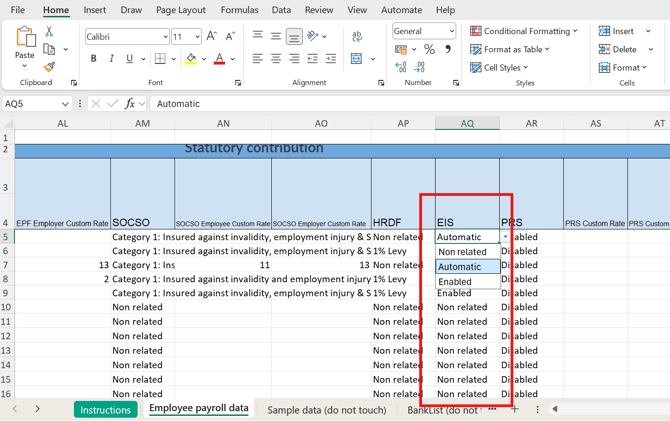Increase font size with the larger A
Screen dimensions: 670x421
[x=212, y=36]
